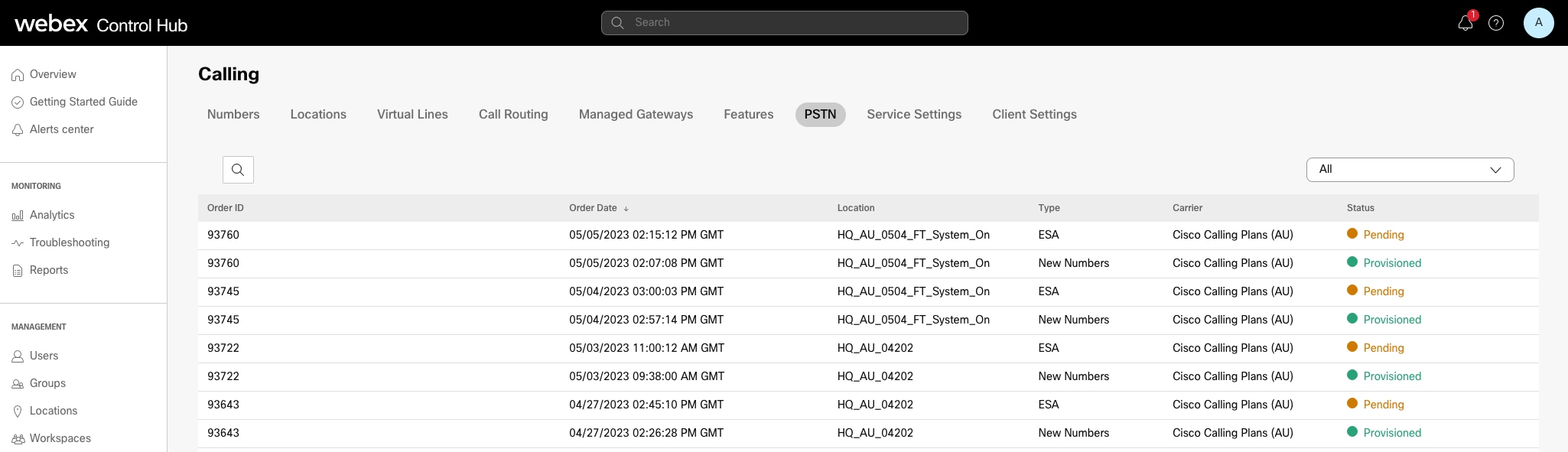The image size is (1568, 452).
Task: Switch to the Numbers tab
Action: (x=233, y=115)
